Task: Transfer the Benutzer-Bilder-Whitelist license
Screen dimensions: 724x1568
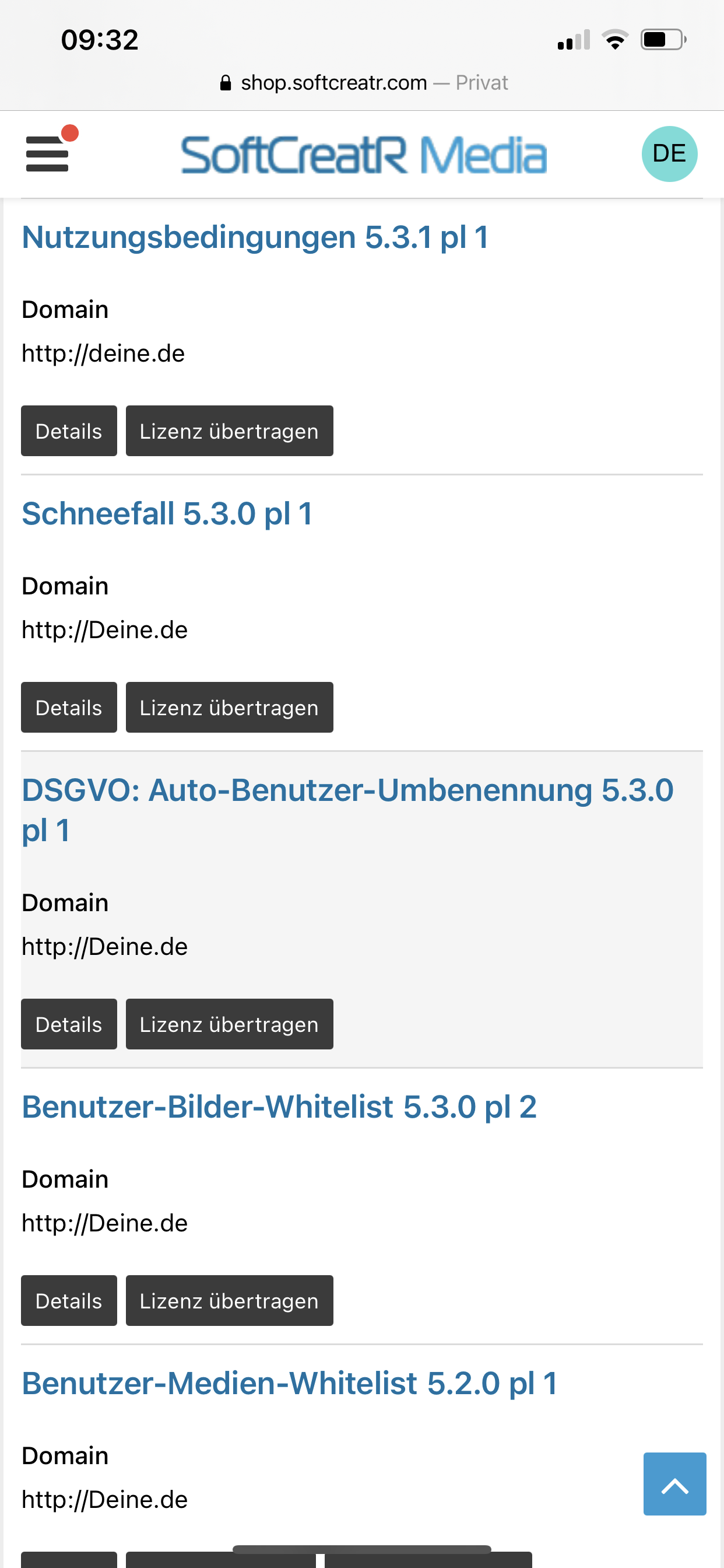Action: tap(229, 1300)
